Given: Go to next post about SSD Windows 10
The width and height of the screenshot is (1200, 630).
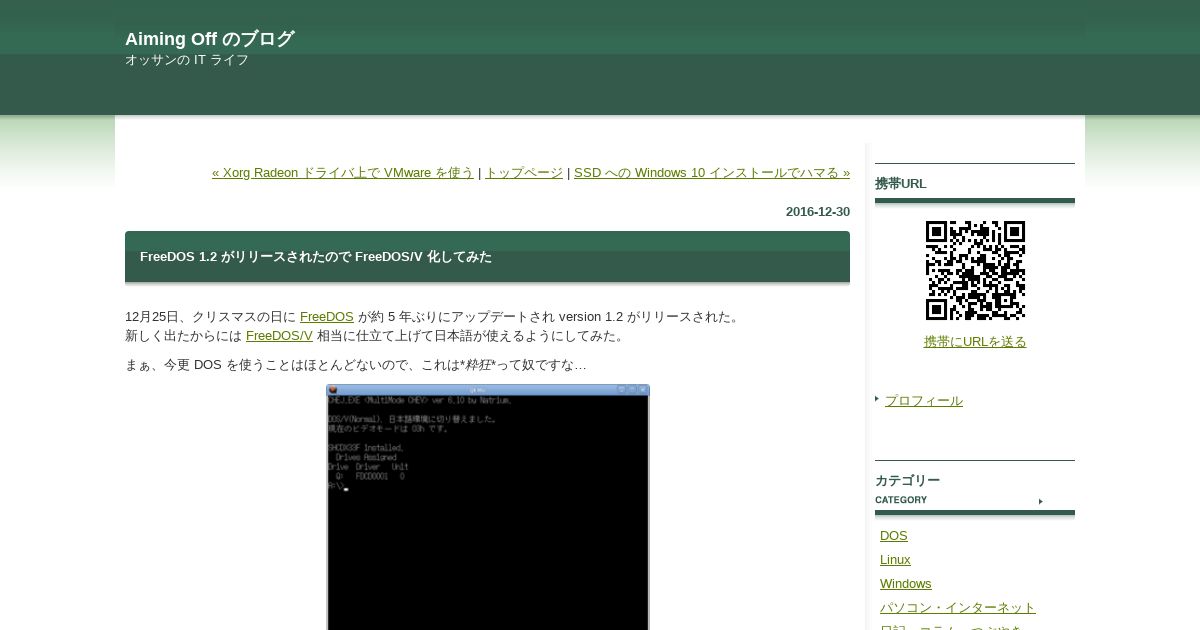Looking at the screenshot, I should pyautogui.click(x=712, y=173).
